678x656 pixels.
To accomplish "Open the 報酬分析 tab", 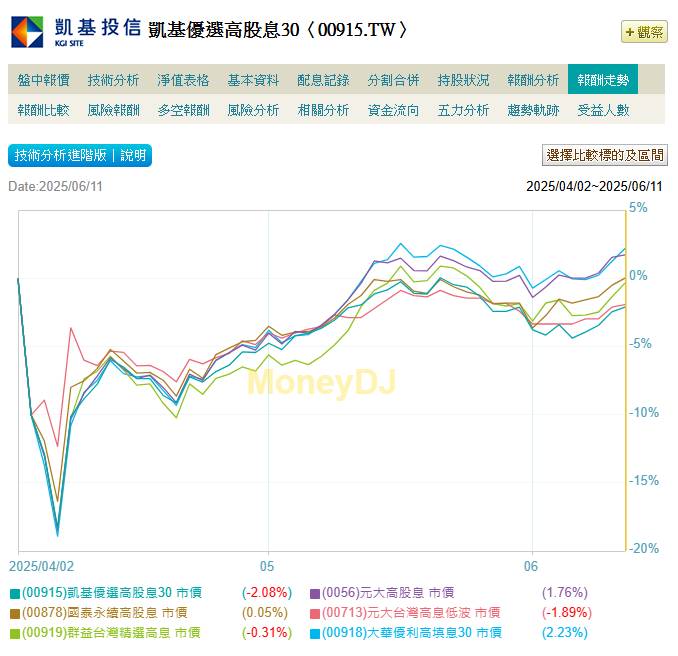I will pyautogui.click(x=533, y=80).
